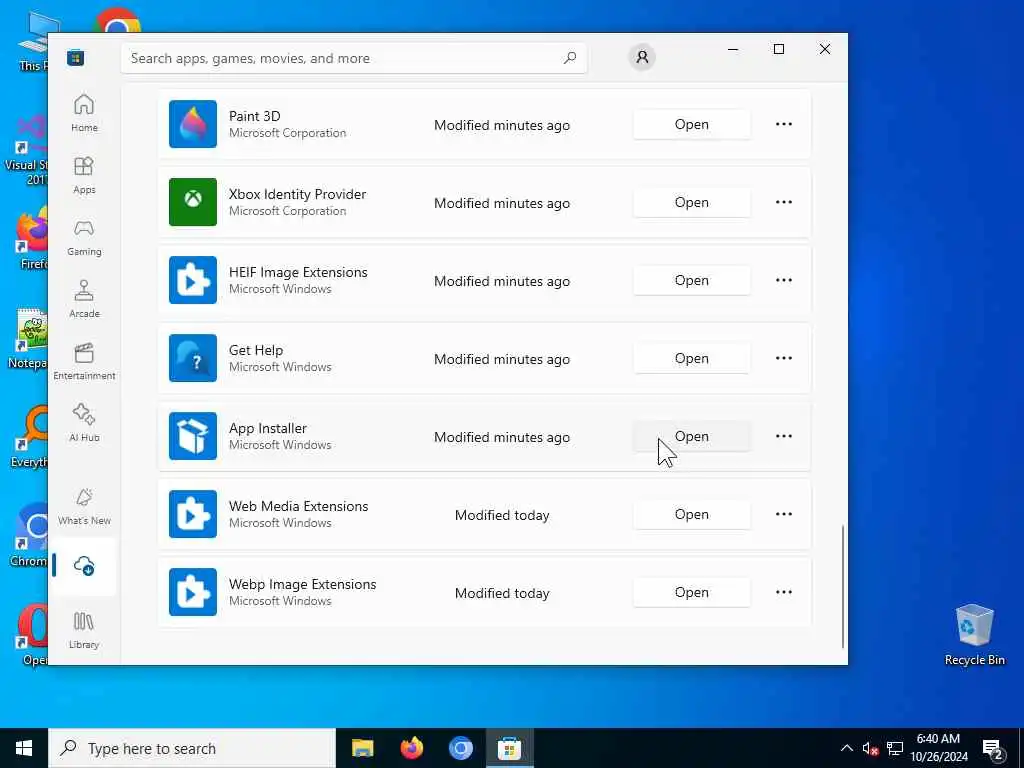1024x768 pixels.
Task: Click the taskbar 'Type here to search' box
Action: tap(192, 748)
